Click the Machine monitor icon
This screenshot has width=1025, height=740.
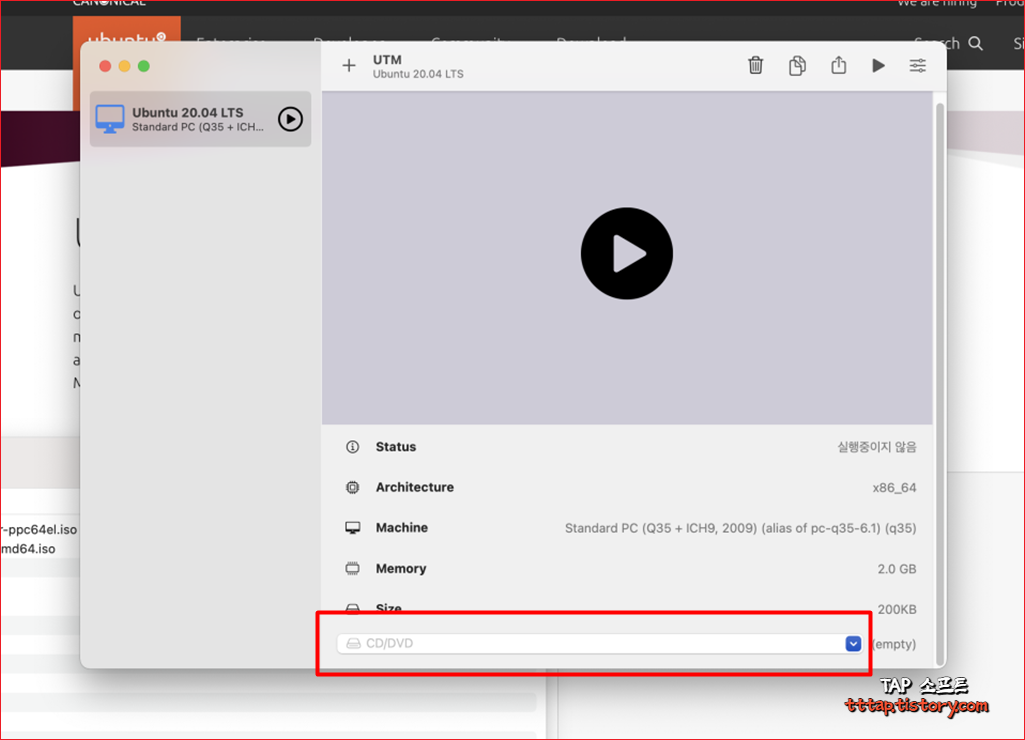point(352,528)
